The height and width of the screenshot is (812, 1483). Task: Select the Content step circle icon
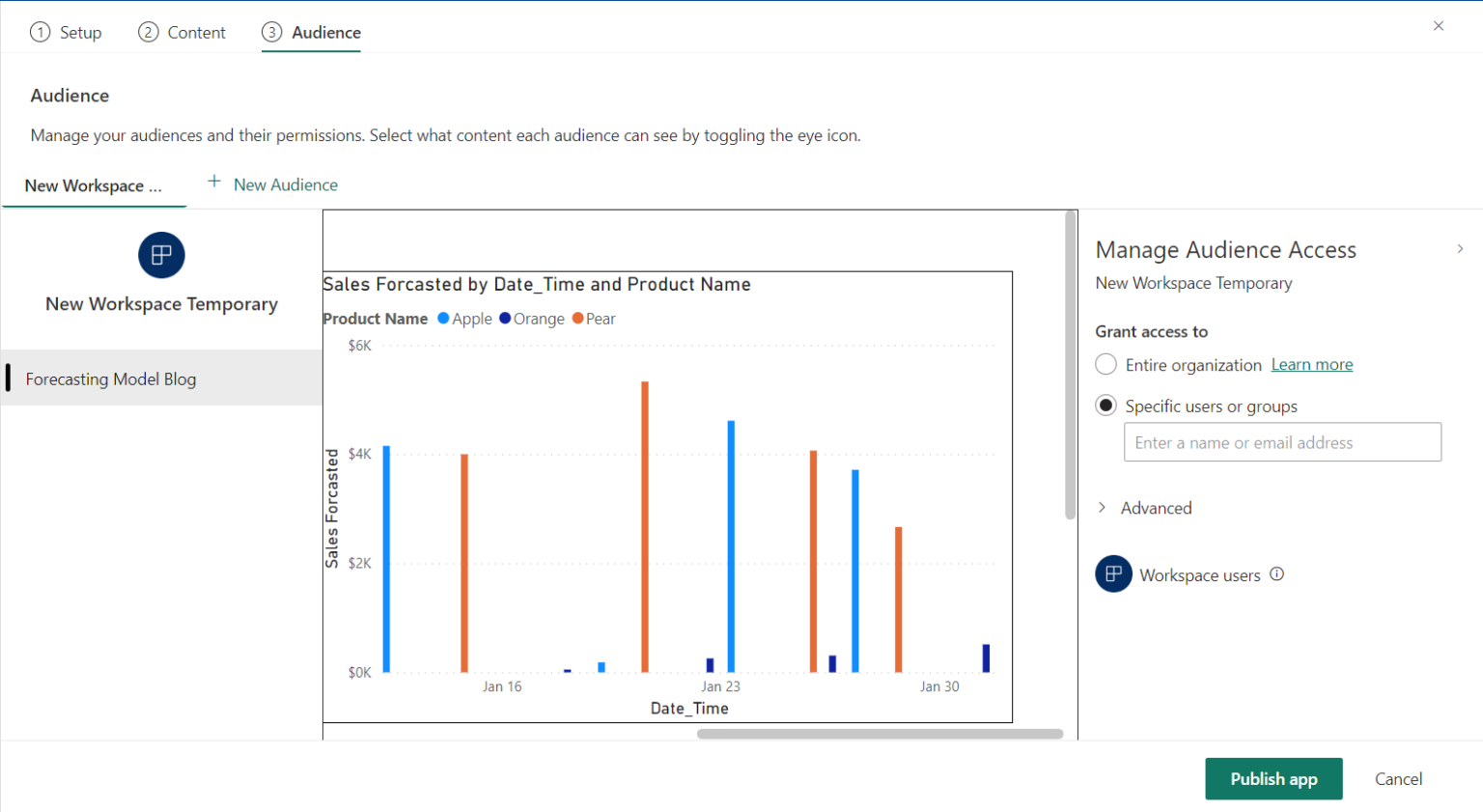click(x=149, y=32)
